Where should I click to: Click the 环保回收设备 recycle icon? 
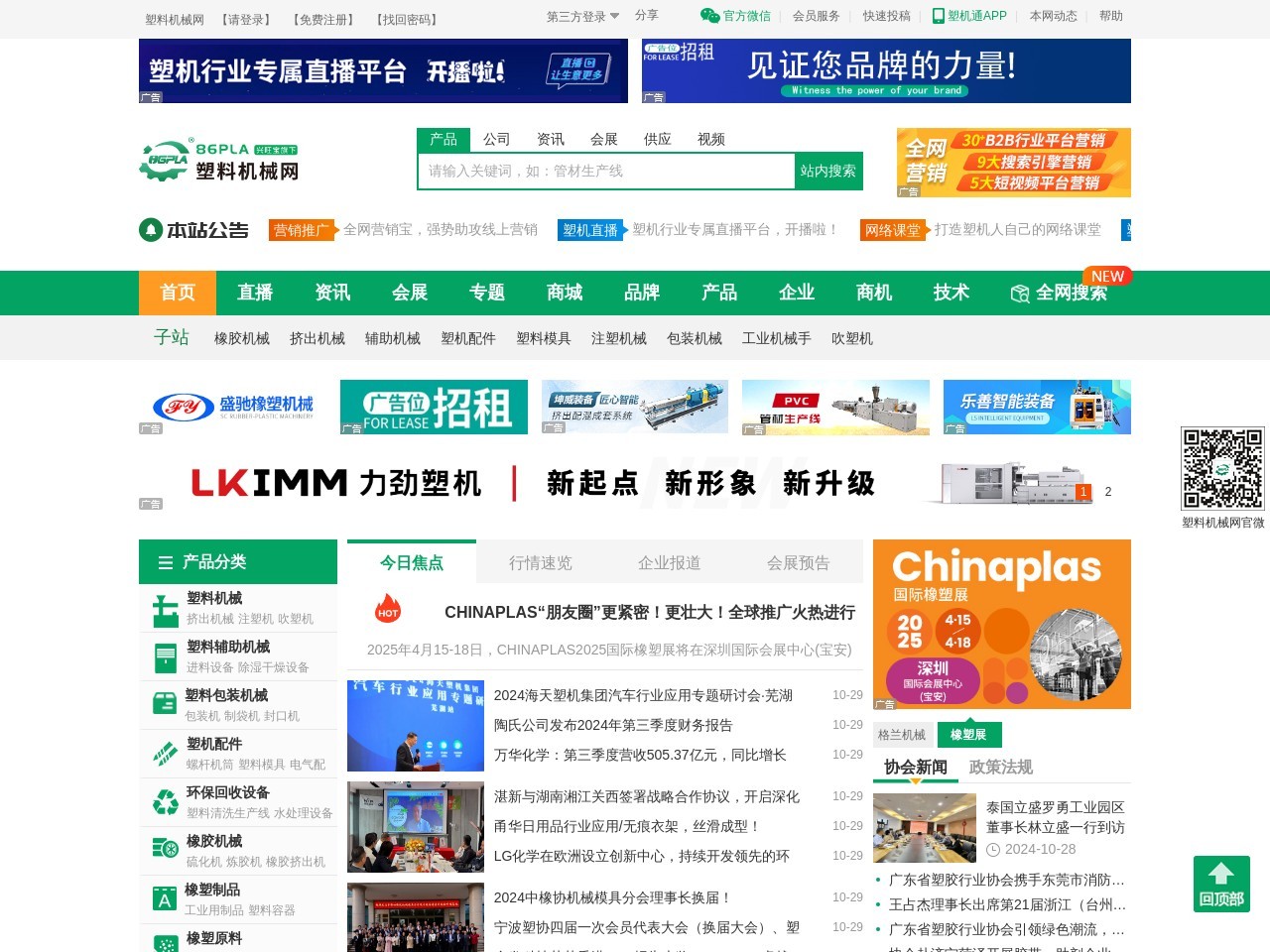(165, 802)
